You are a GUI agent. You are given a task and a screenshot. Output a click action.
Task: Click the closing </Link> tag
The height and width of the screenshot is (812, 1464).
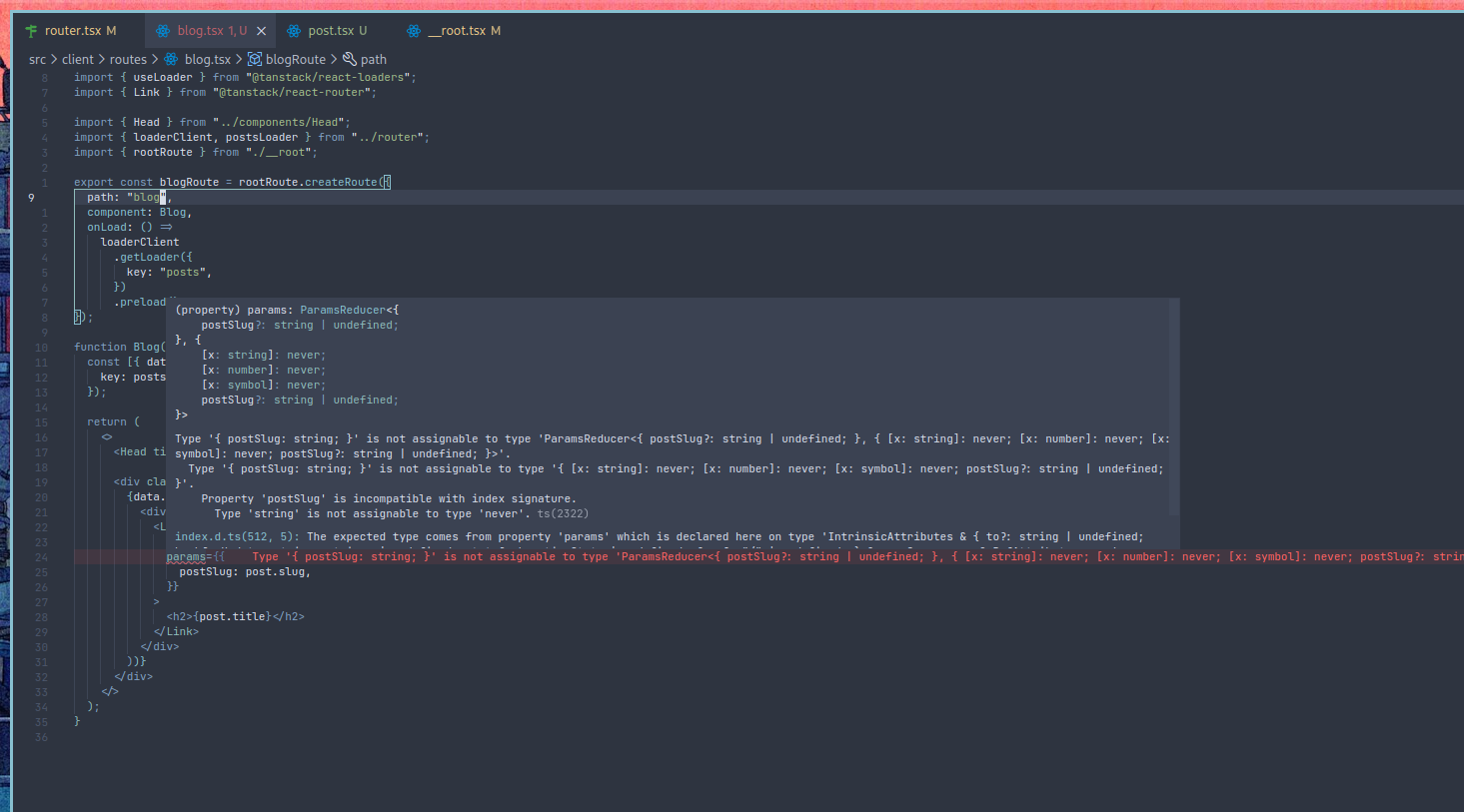click(176, 632)
